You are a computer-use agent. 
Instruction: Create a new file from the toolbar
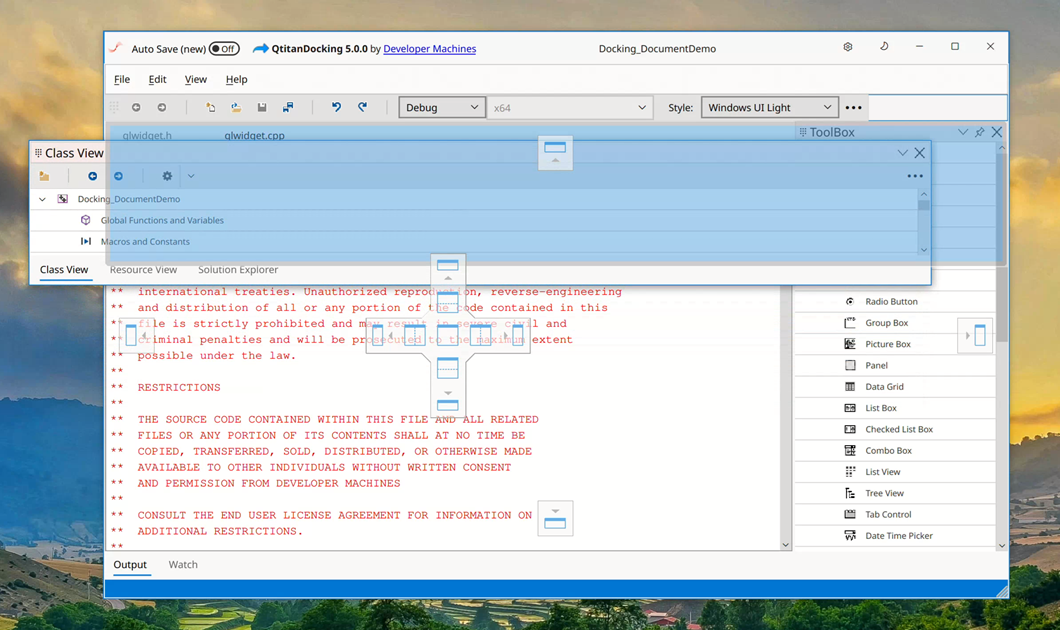pyautogui.click(x=211, y=107)
